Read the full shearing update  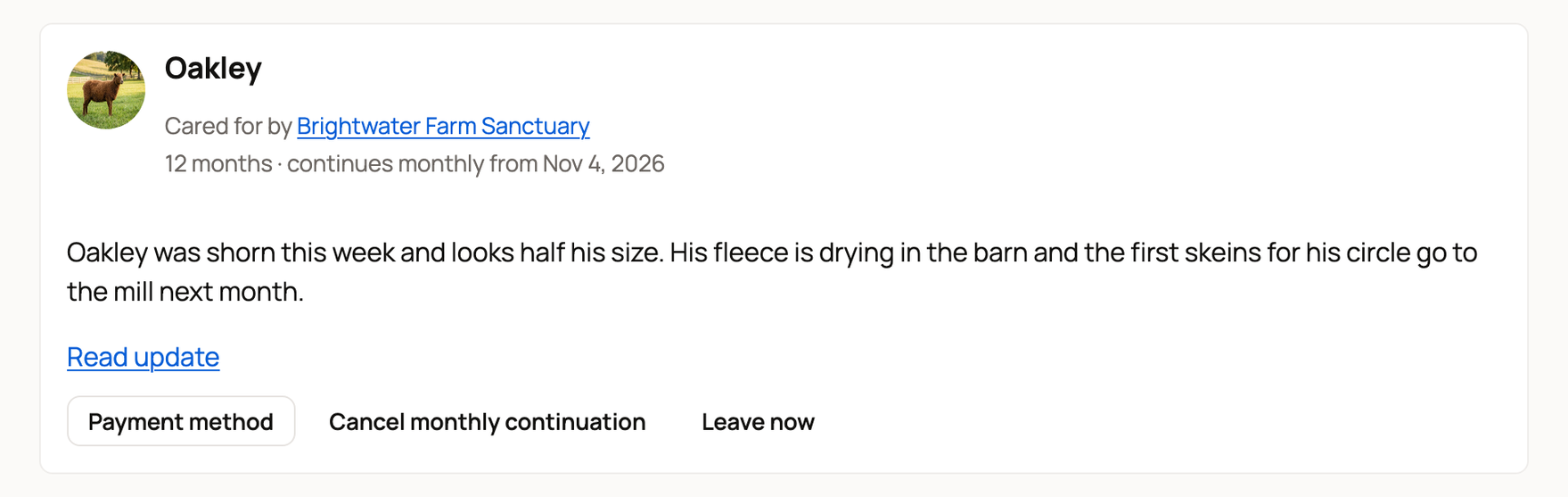(x=143, y=357)
